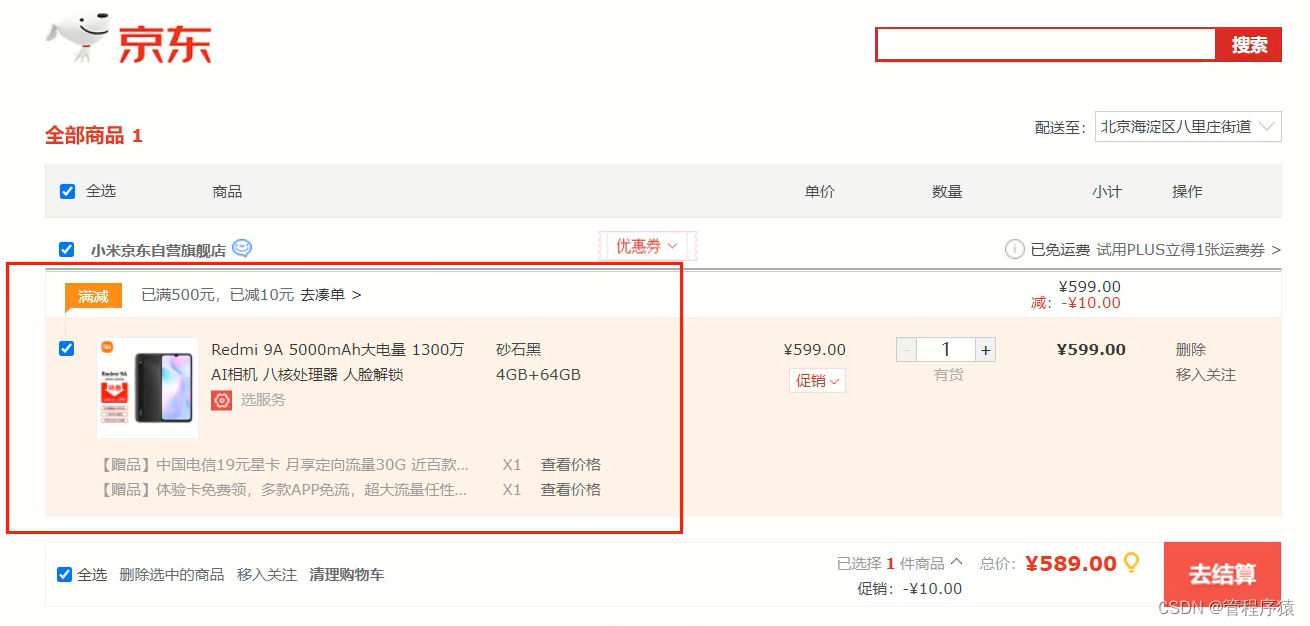Click the total price ¥589.00

[1070, 563]
